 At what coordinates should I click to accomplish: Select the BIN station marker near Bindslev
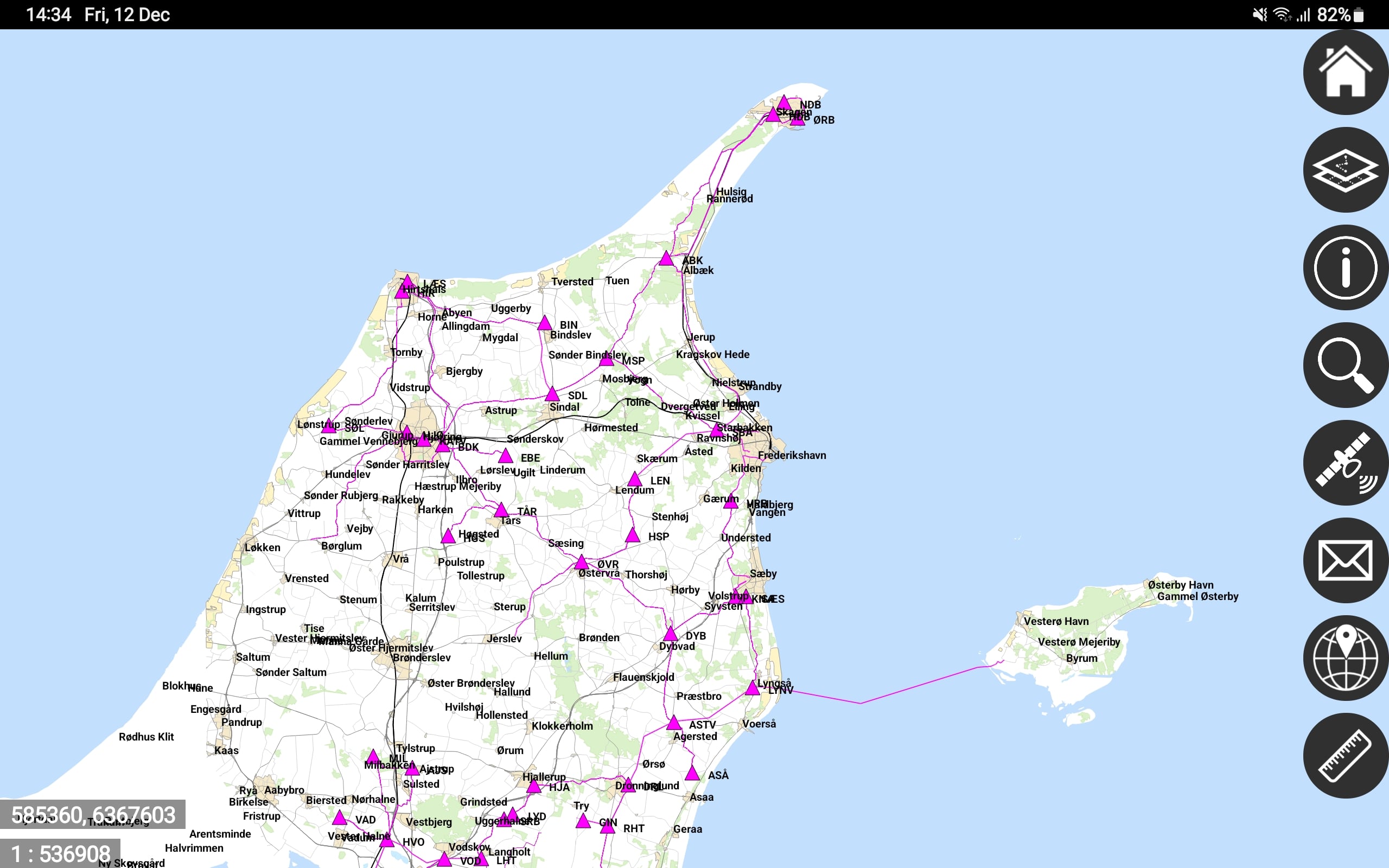click(x=545, y=324)
